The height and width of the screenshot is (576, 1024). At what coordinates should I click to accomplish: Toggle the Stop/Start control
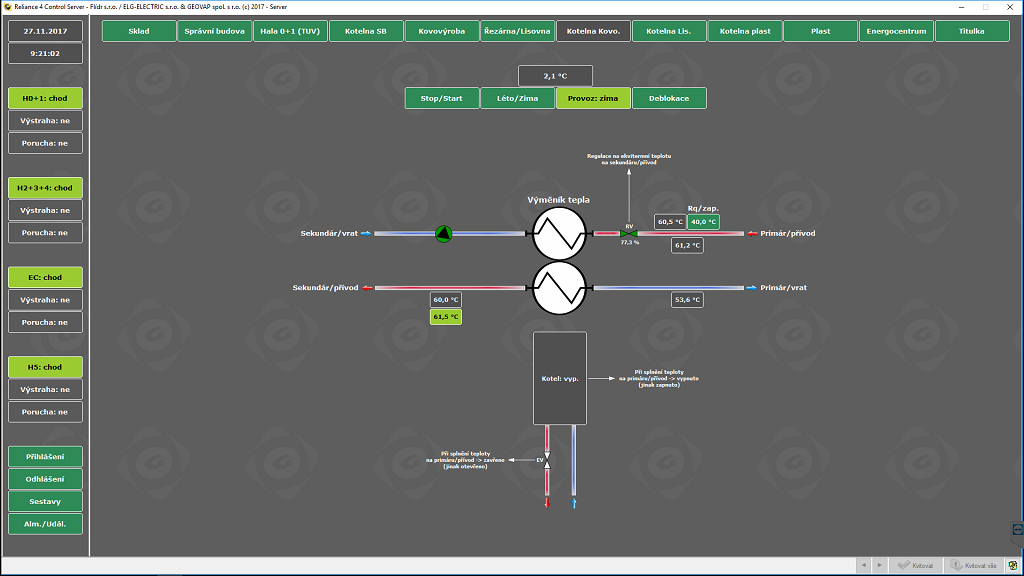(442, 98)
